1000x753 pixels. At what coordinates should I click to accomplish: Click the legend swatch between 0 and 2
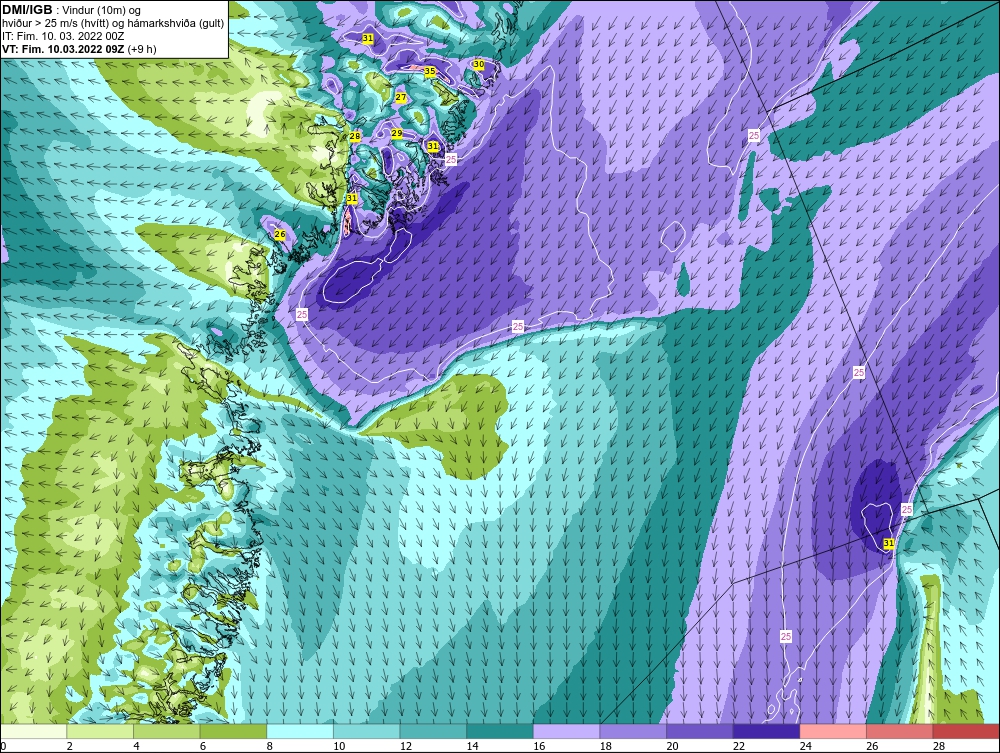point(34,731)
